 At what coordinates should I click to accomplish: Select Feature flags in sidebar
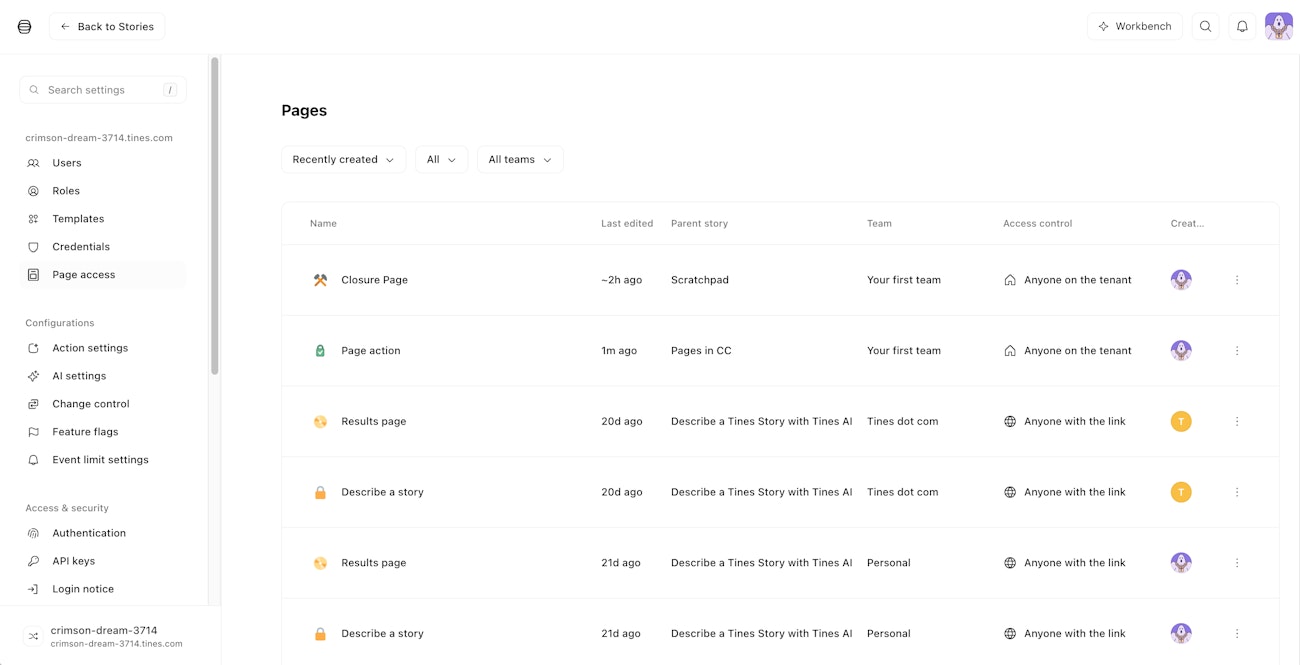coord(85,432)
